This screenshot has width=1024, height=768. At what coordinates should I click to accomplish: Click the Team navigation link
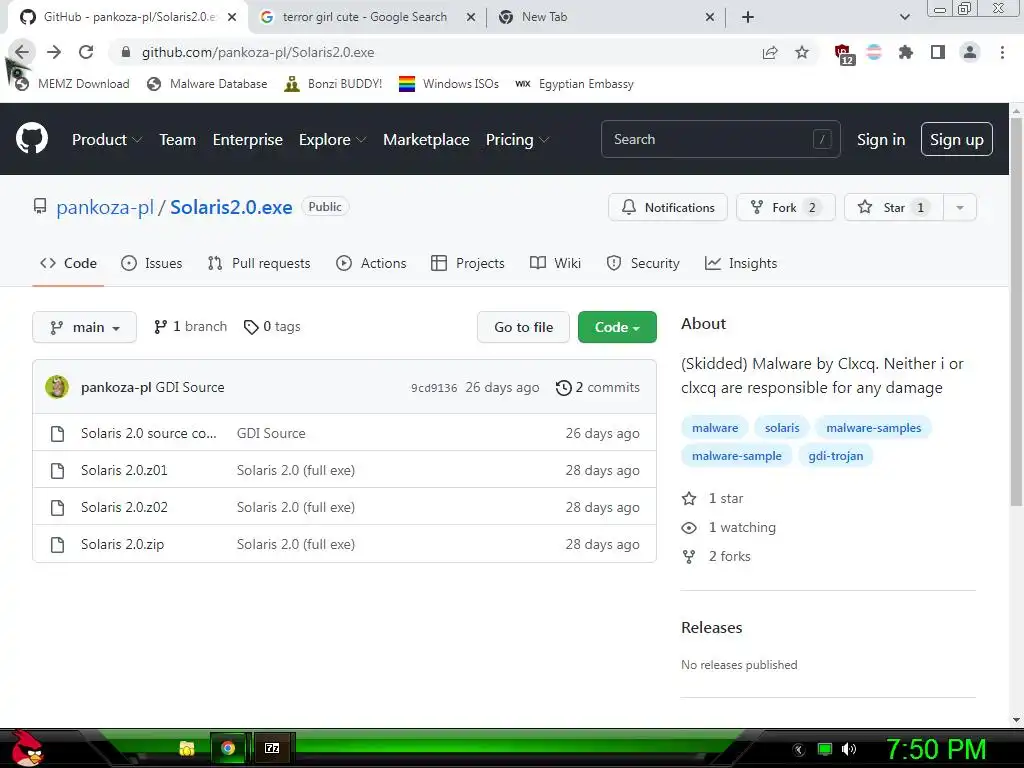(x=178, y=140)
